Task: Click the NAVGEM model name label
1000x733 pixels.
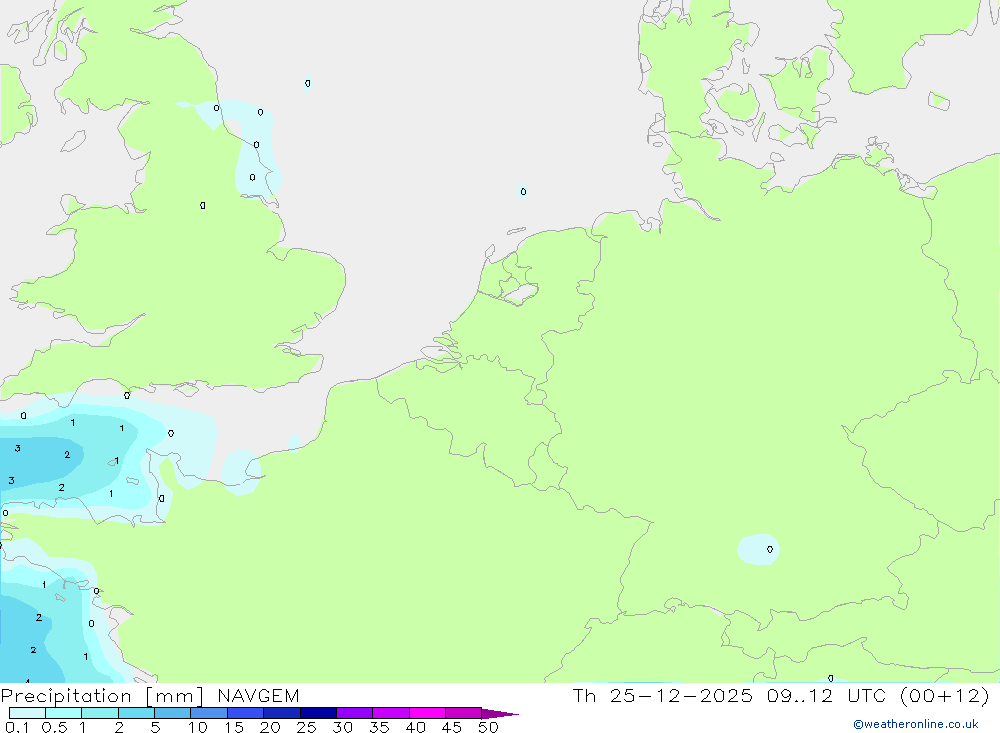Action: tap(258, 696)
